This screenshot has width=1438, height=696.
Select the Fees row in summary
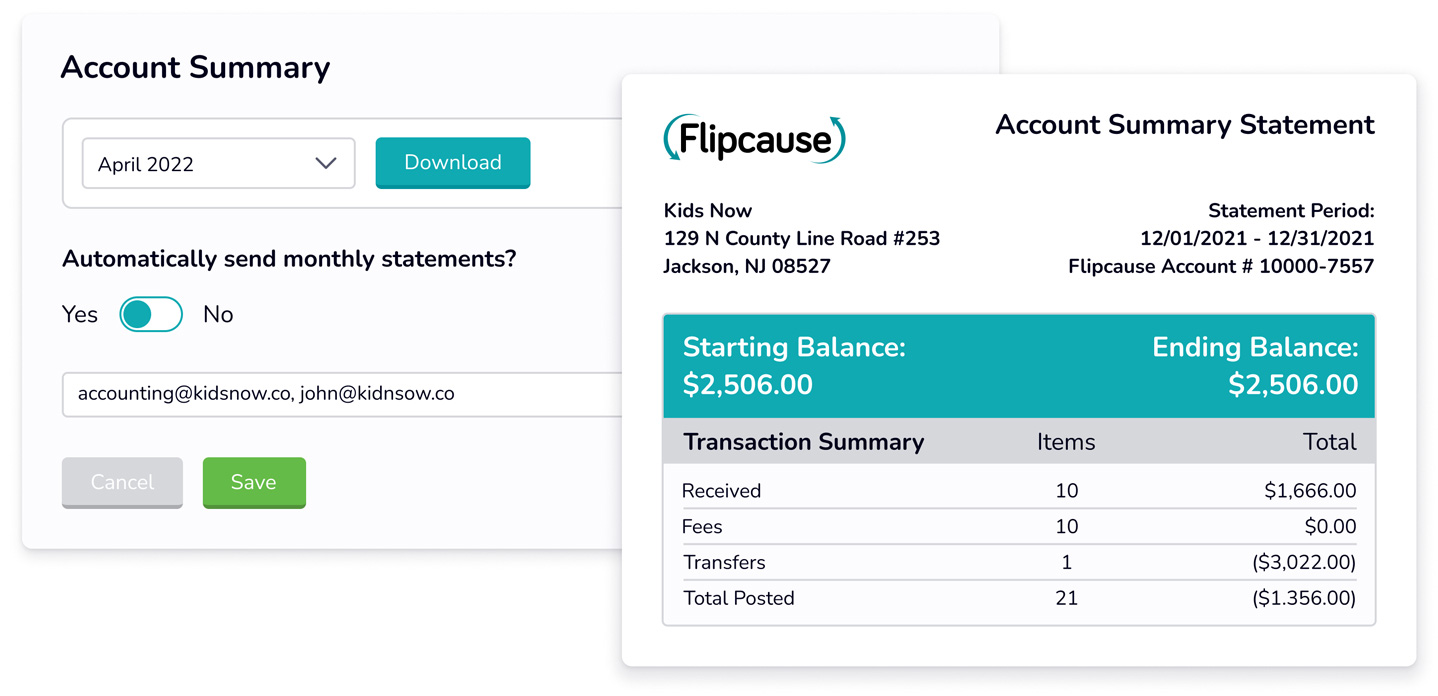tap(1019, 527)
